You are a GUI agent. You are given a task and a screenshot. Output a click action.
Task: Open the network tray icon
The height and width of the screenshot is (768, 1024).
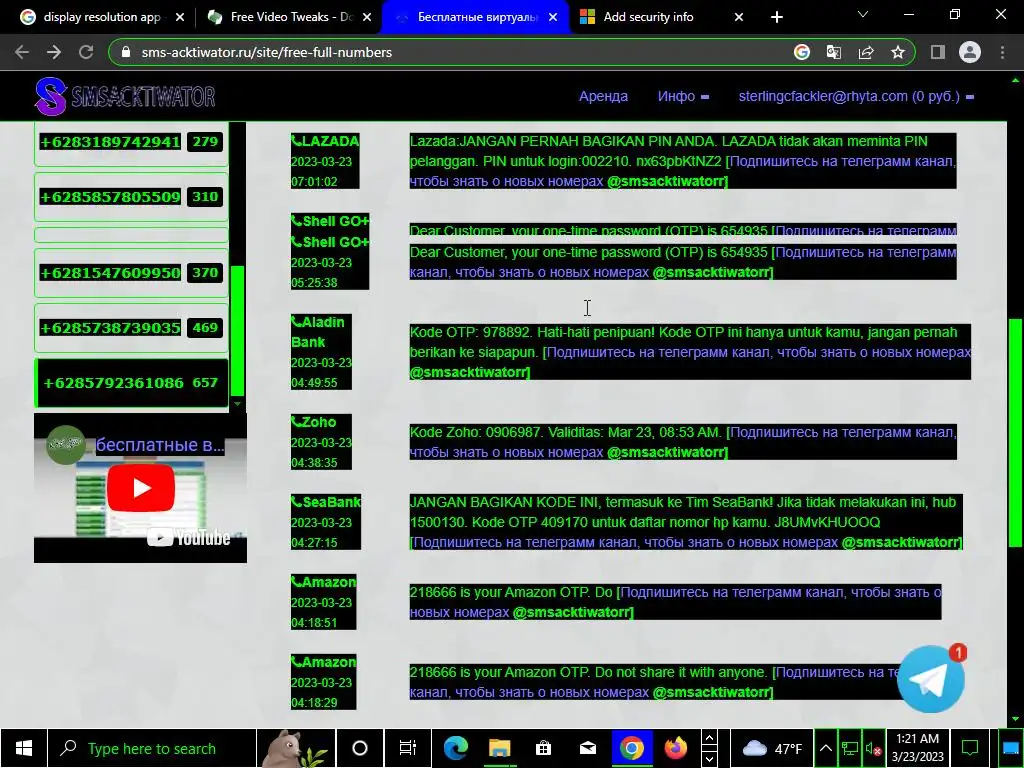(850, 748)
